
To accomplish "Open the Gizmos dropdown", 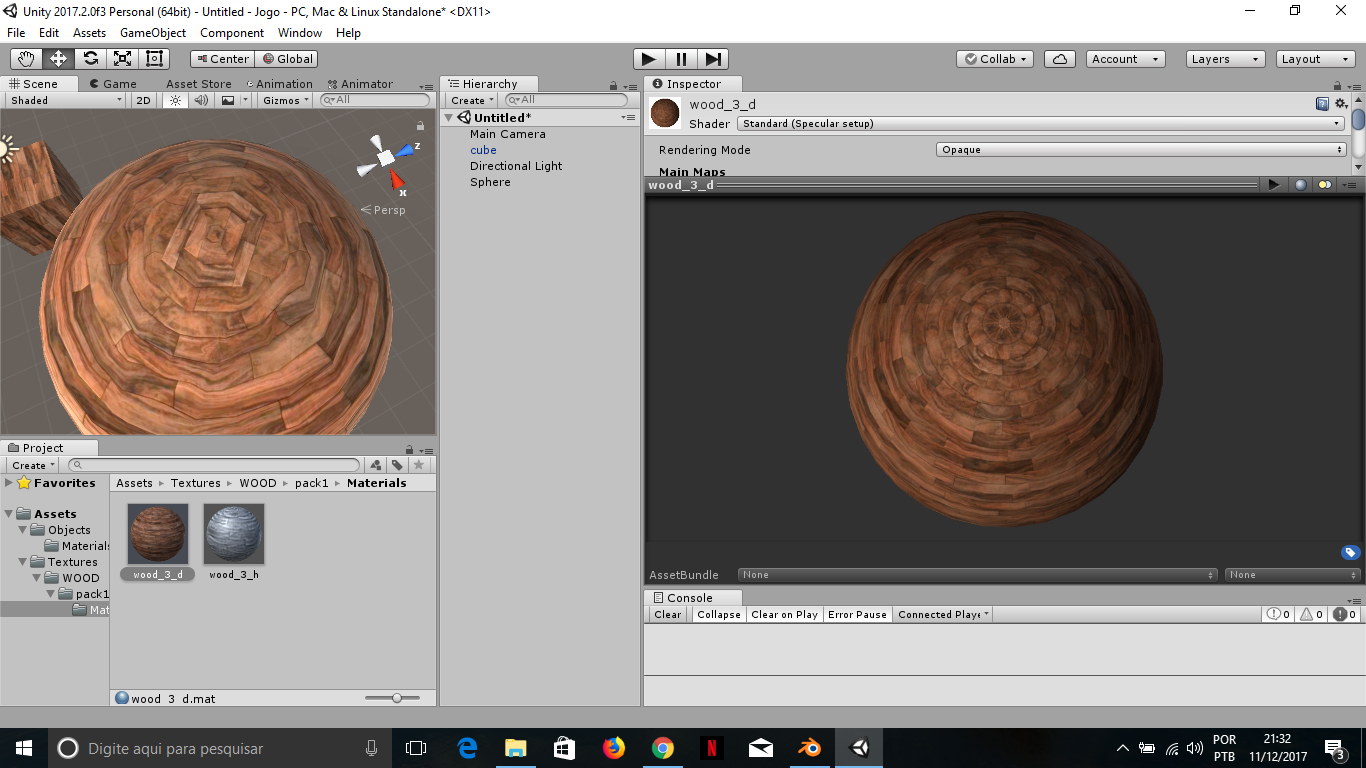I will (x=285, y=100).
